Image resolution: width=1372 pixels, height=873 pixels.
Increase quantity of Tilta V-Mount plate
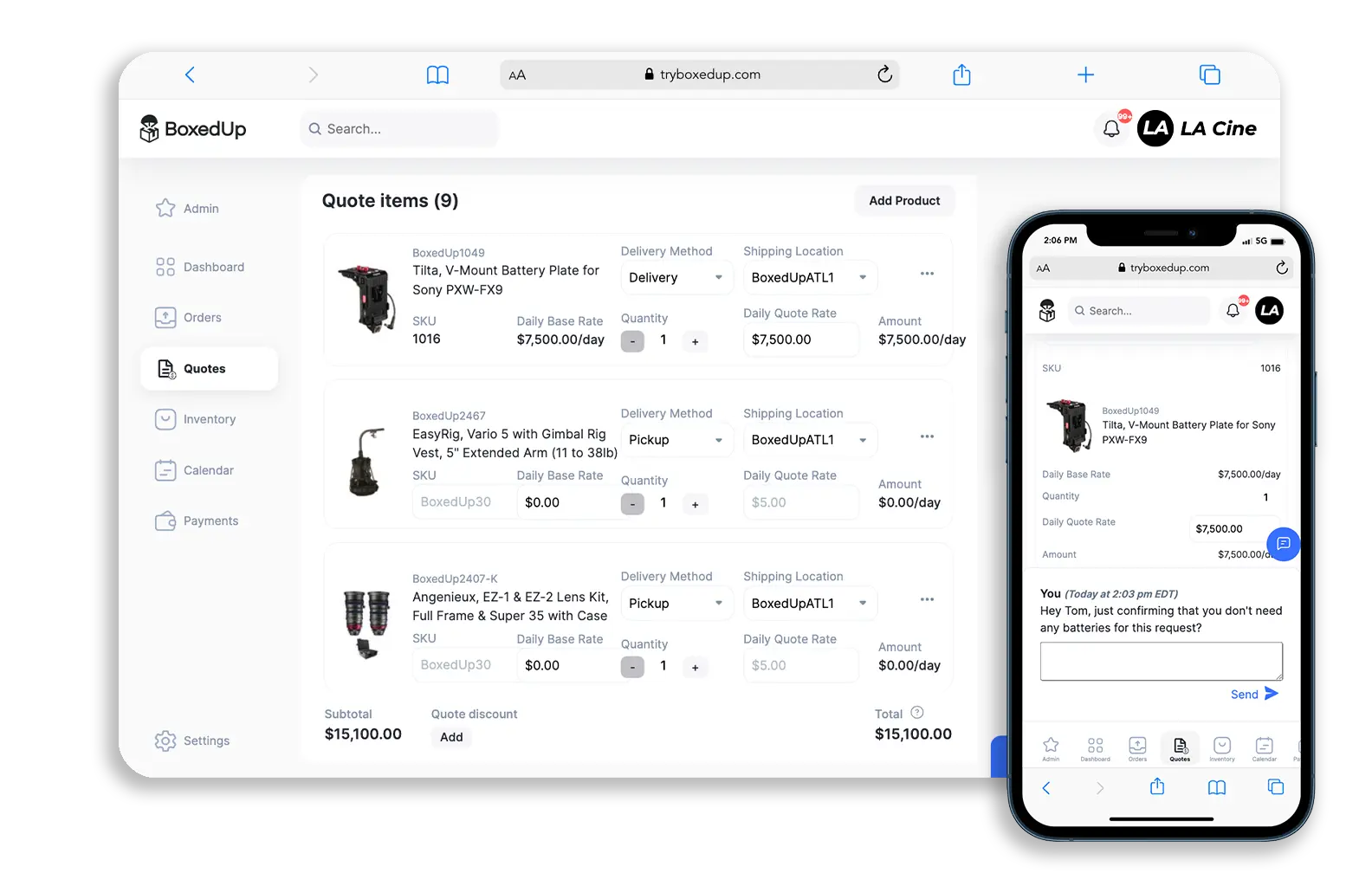tap(695, 341)
